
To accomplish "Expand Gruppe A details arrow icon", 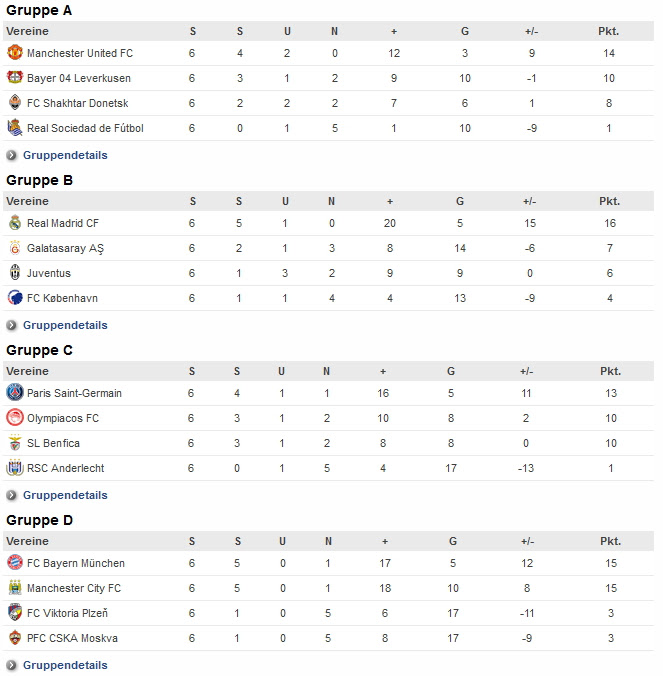I will (x=12, y=155).
